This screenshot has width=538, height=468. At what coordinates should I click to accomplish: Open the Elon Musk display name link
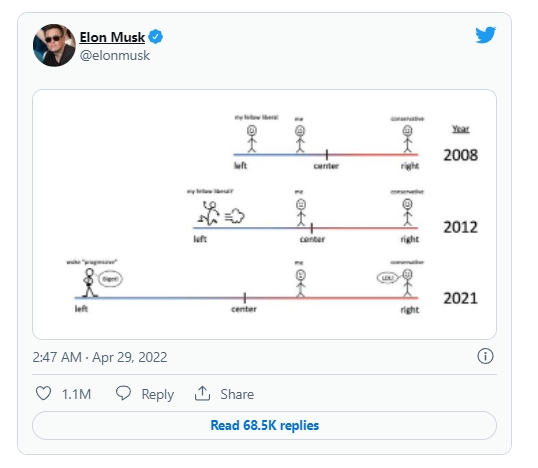pos(112,37)
